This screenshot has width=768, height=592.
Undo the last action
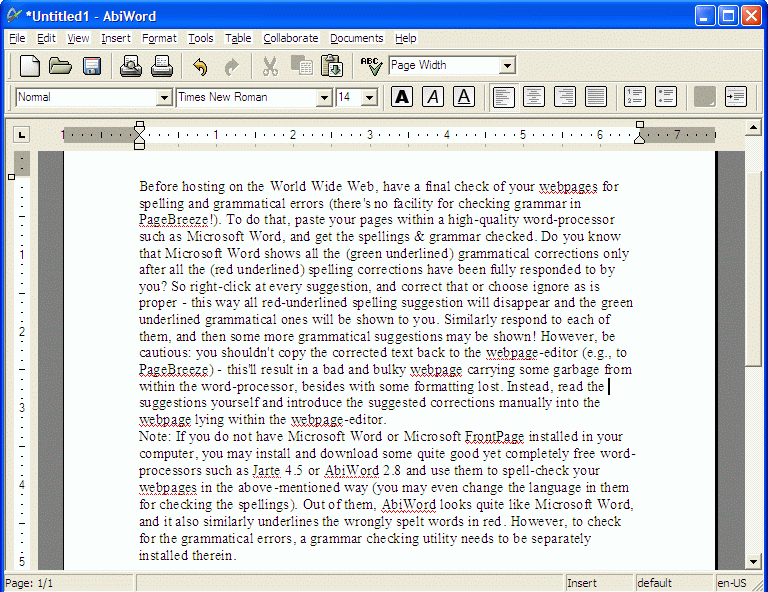200,67
